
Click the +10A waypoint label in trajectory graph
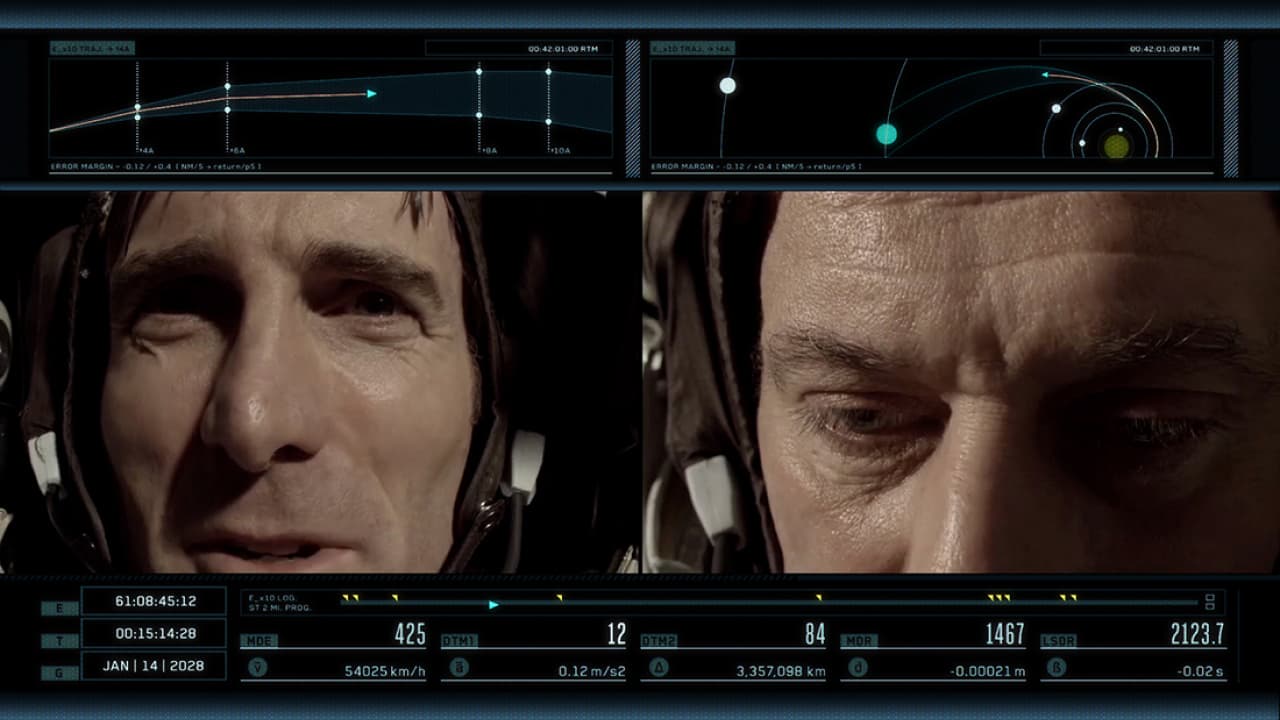[561, 150]
